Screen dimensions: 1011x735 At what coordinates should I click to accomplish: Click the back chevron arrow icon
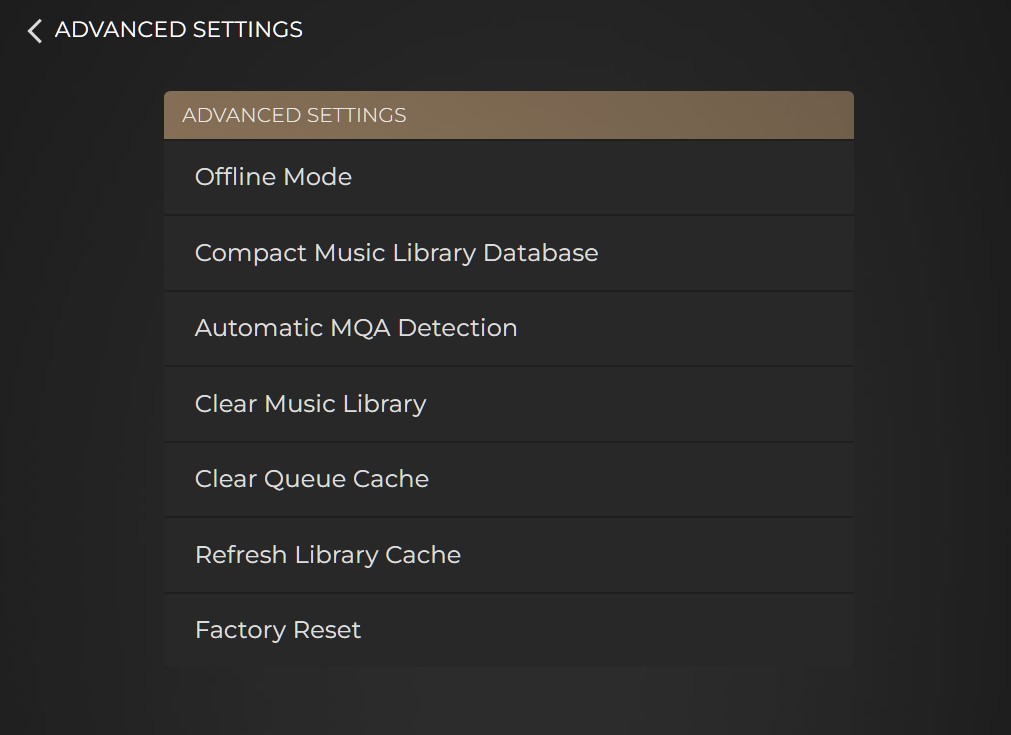coord(35,31)
